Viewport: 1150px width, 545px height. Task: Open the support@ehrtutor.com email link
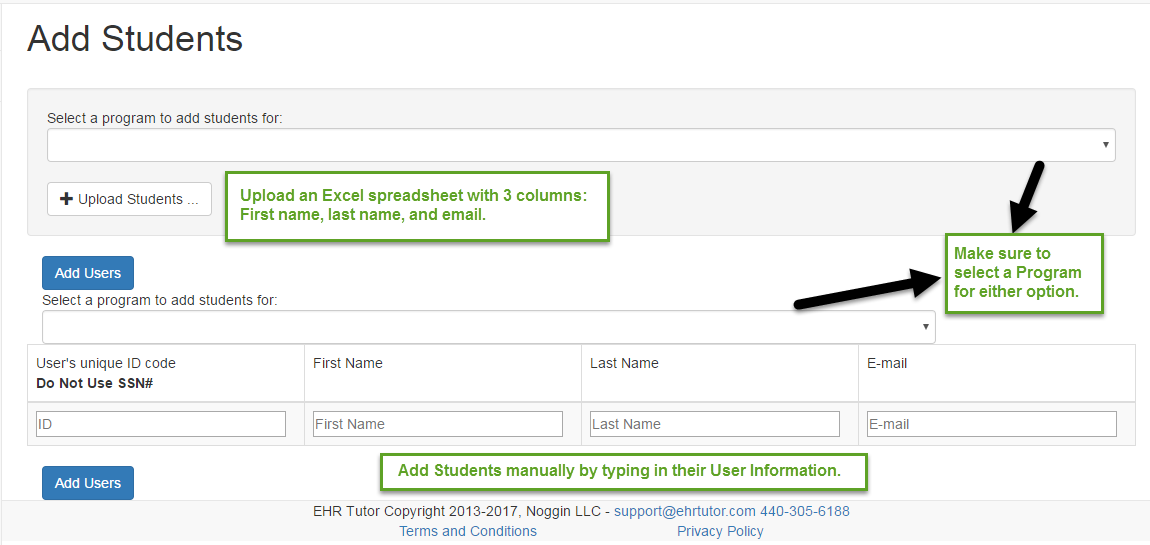click(x=684, y=511)
